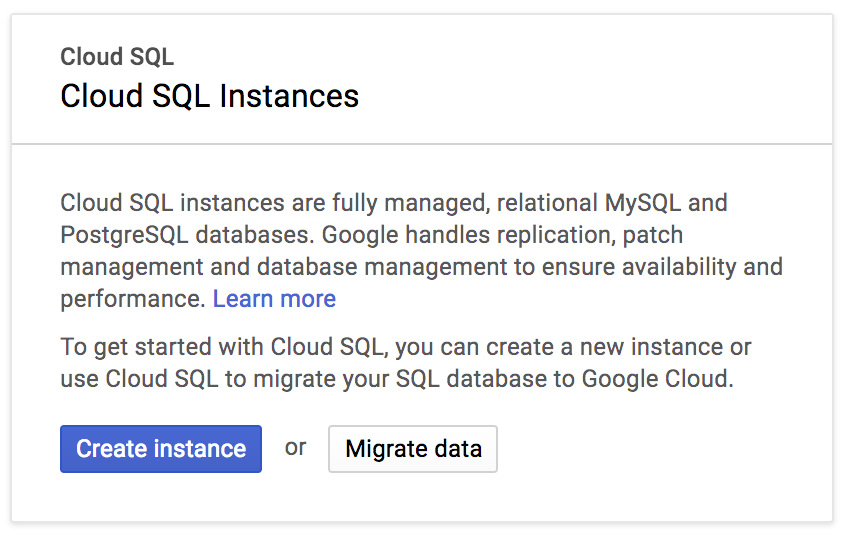Click the word MySQL in the description

[x=644, y=203]
